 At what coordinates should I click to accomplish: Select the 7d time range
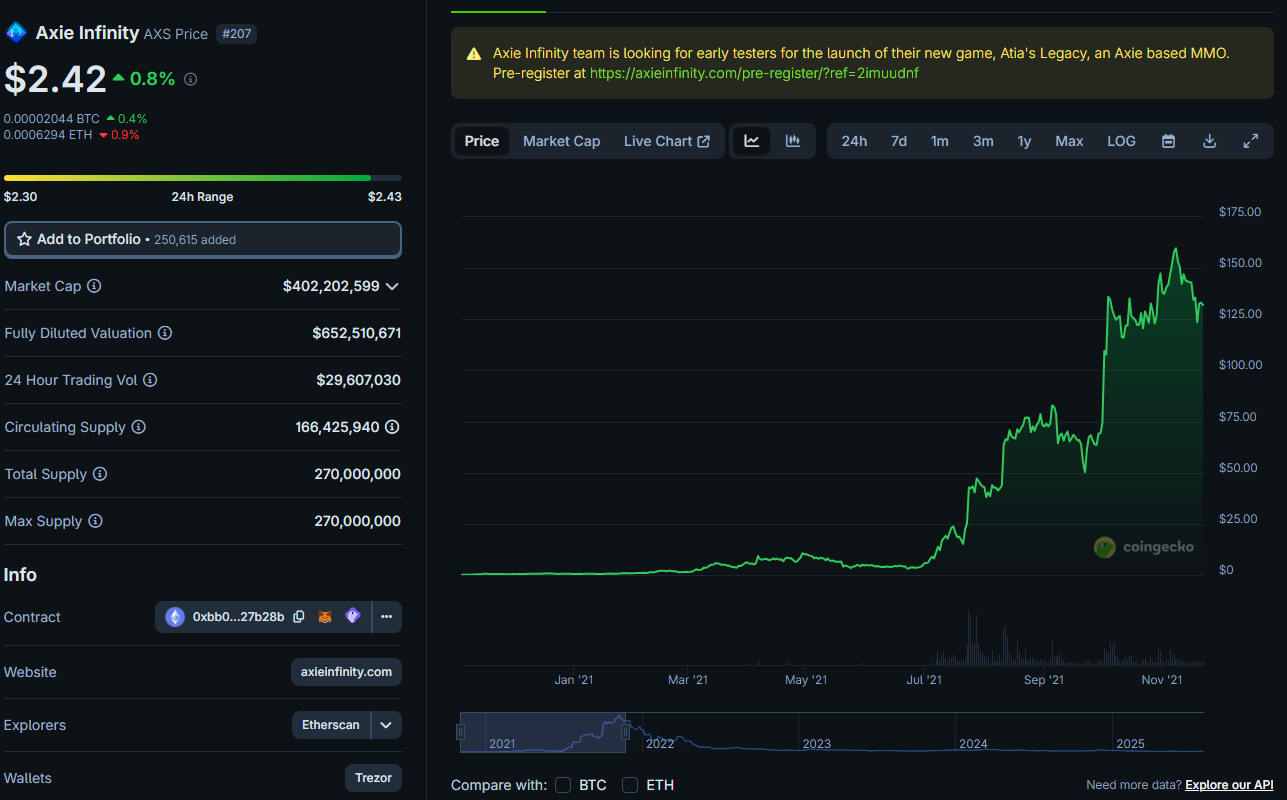point(899,141)
